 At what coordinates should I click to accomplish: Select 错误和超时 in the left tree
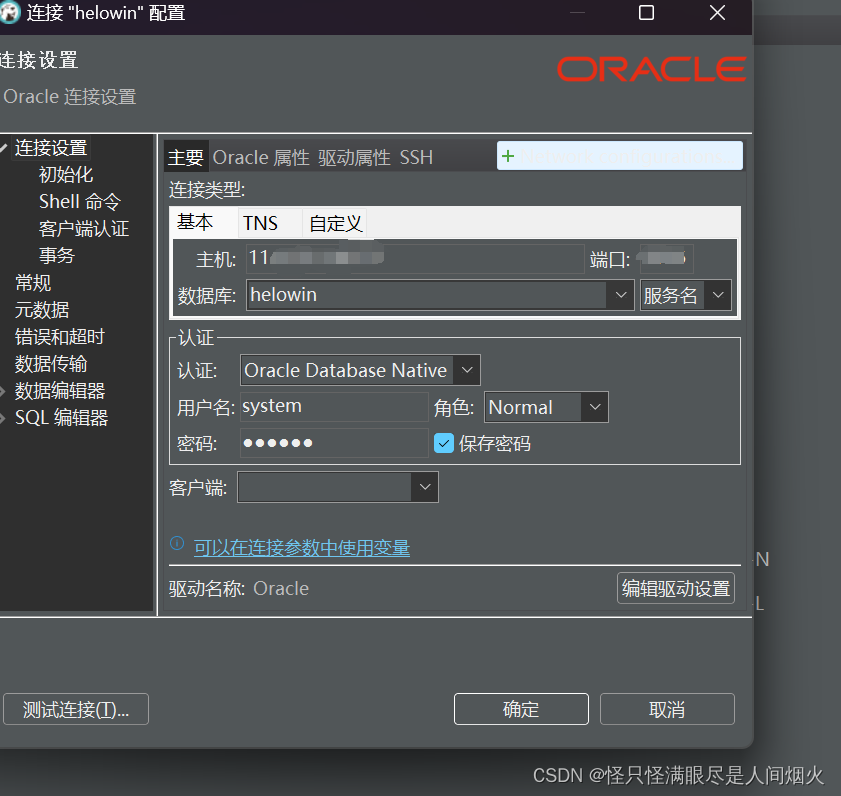pyautogui.click(x=60, y=337)
